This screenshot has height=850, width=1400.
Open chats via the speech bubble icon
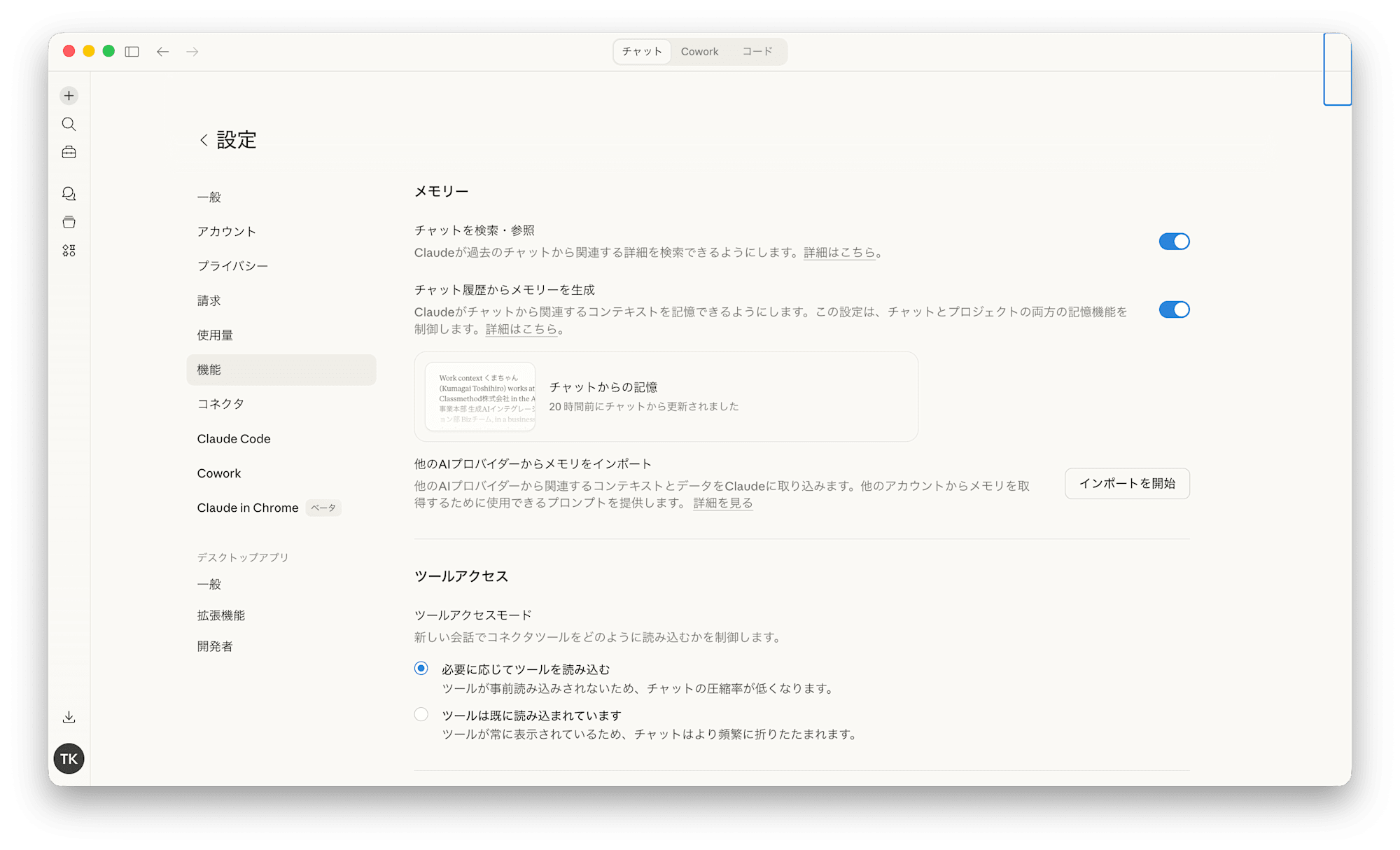tap(69, 194)
